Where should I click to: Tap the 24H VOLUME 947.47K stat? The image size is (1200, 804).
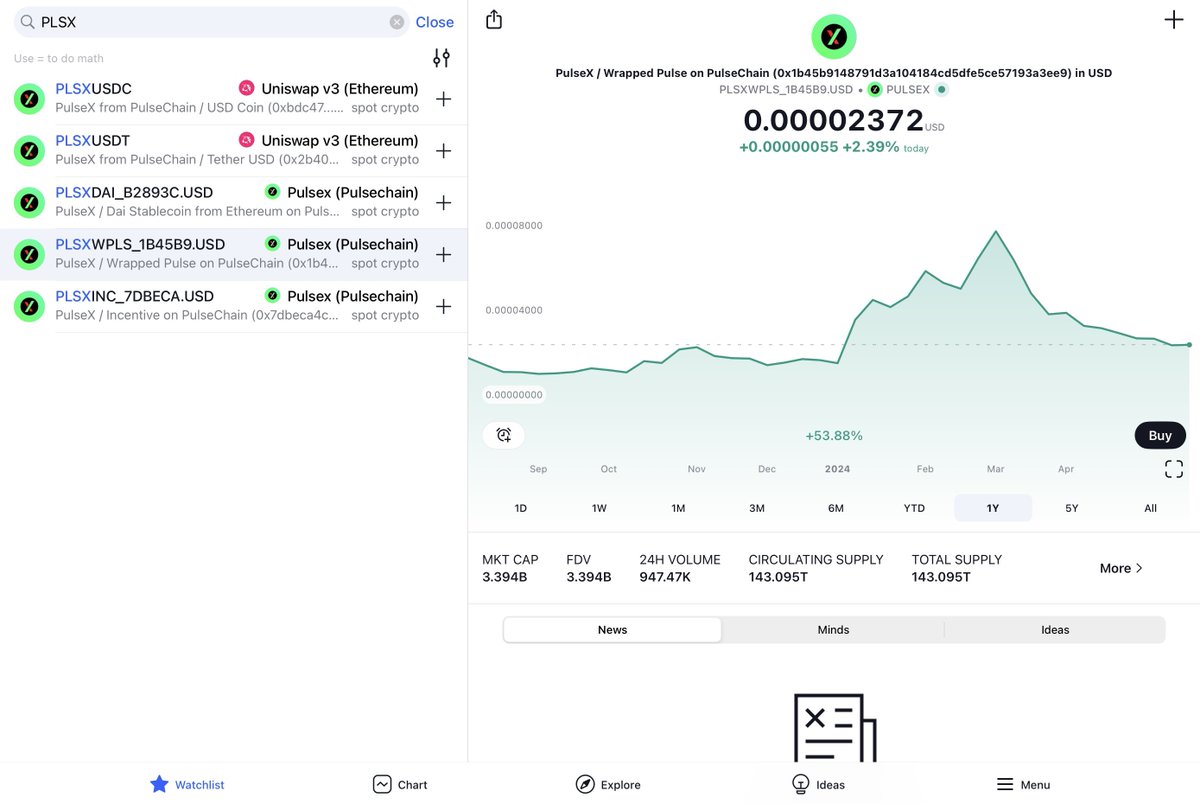680,568
